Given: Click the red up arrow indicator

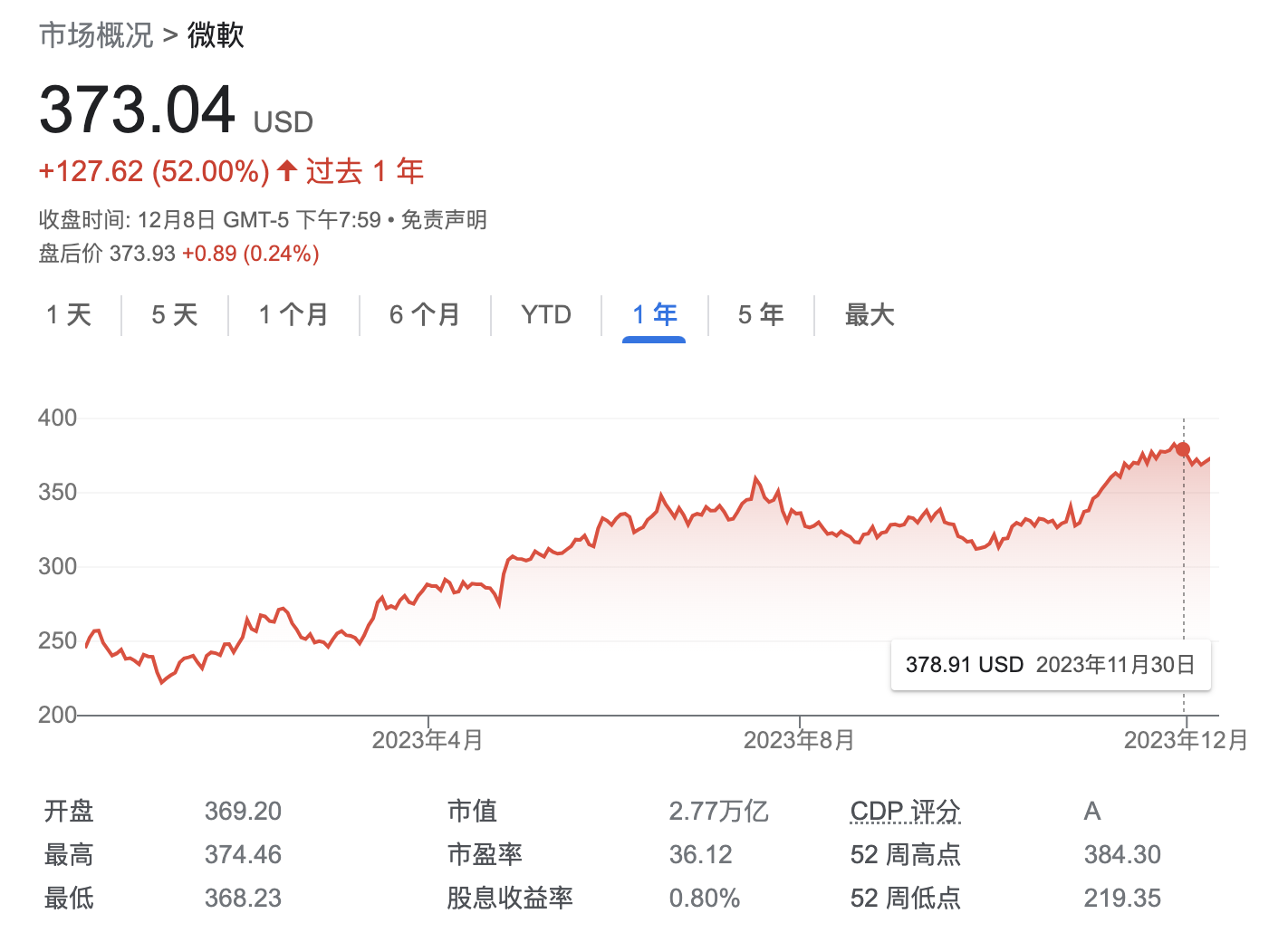Looking at the screenshot, I should [x=287, y=169].
